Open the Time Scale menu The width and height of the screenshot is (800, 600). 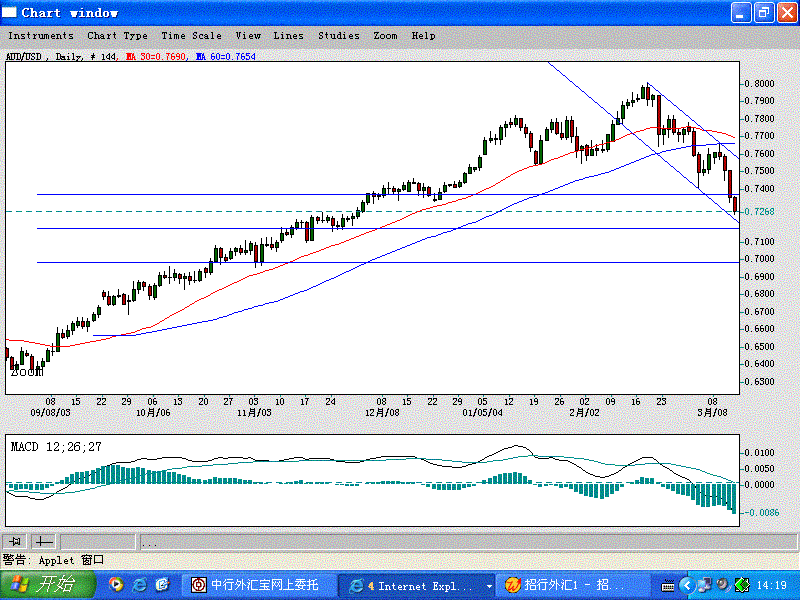191,36
